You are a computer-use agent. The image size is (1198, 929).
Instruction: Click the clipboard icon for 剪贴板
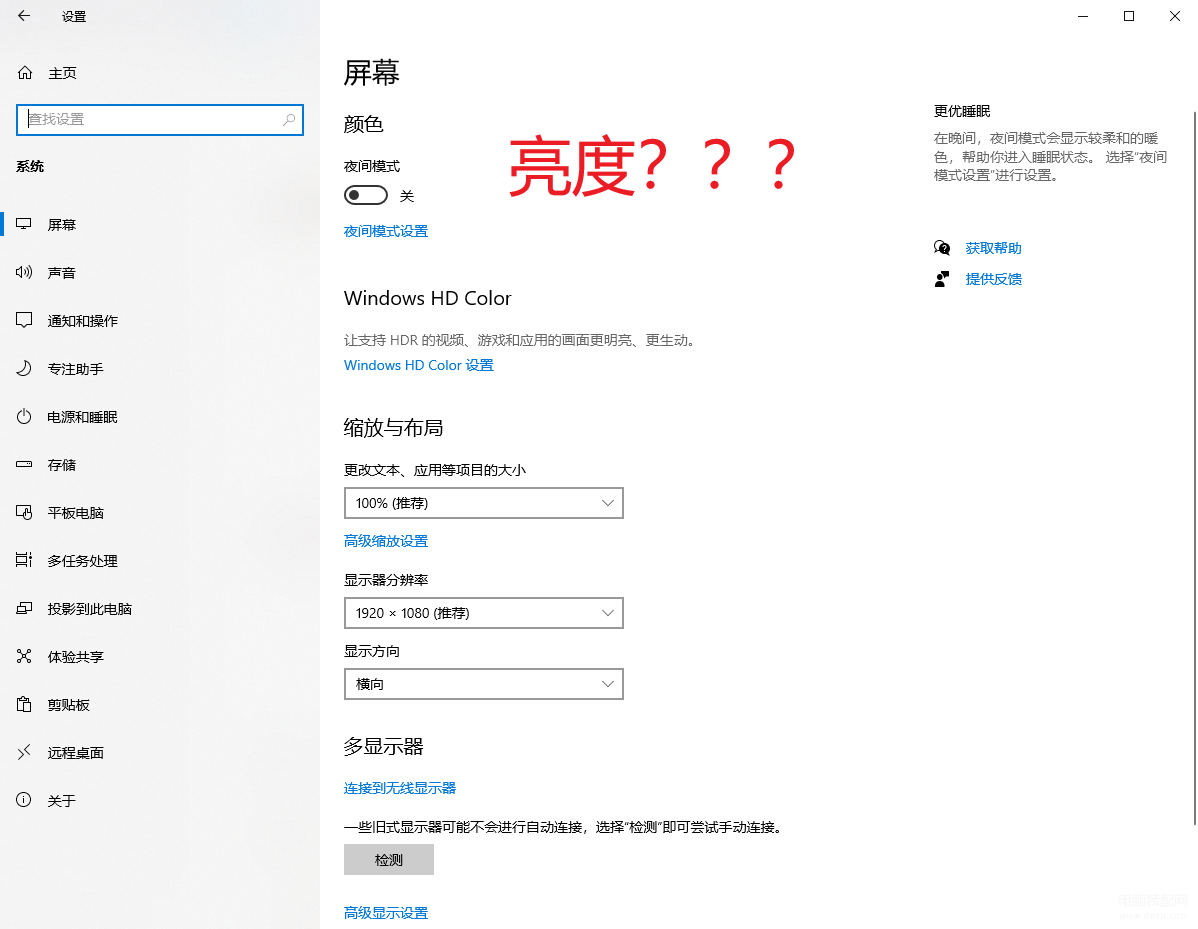(x=24, y=704)
